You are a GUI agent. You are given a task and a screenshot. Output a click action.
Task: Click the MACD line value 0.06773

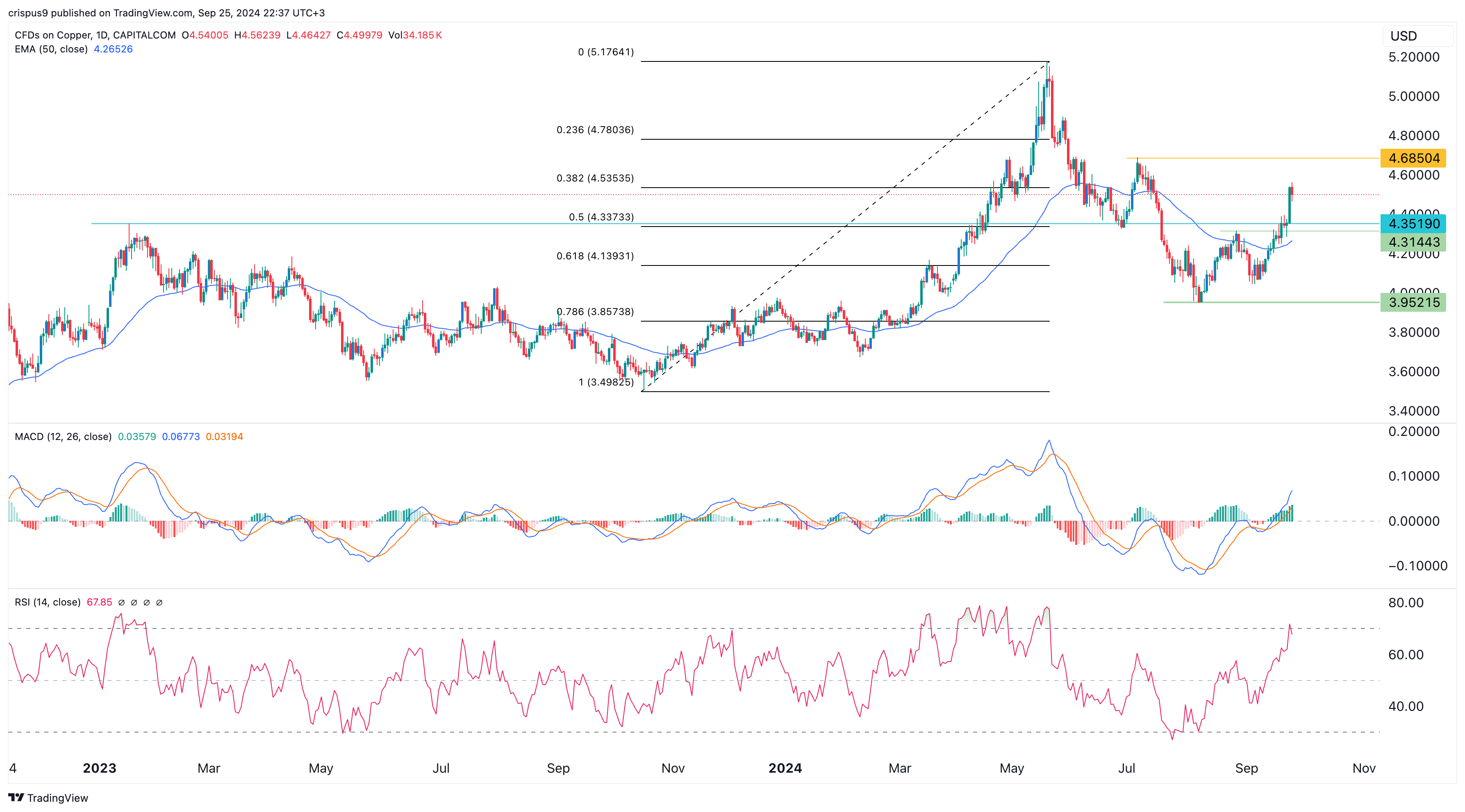[x=181, y=436]
